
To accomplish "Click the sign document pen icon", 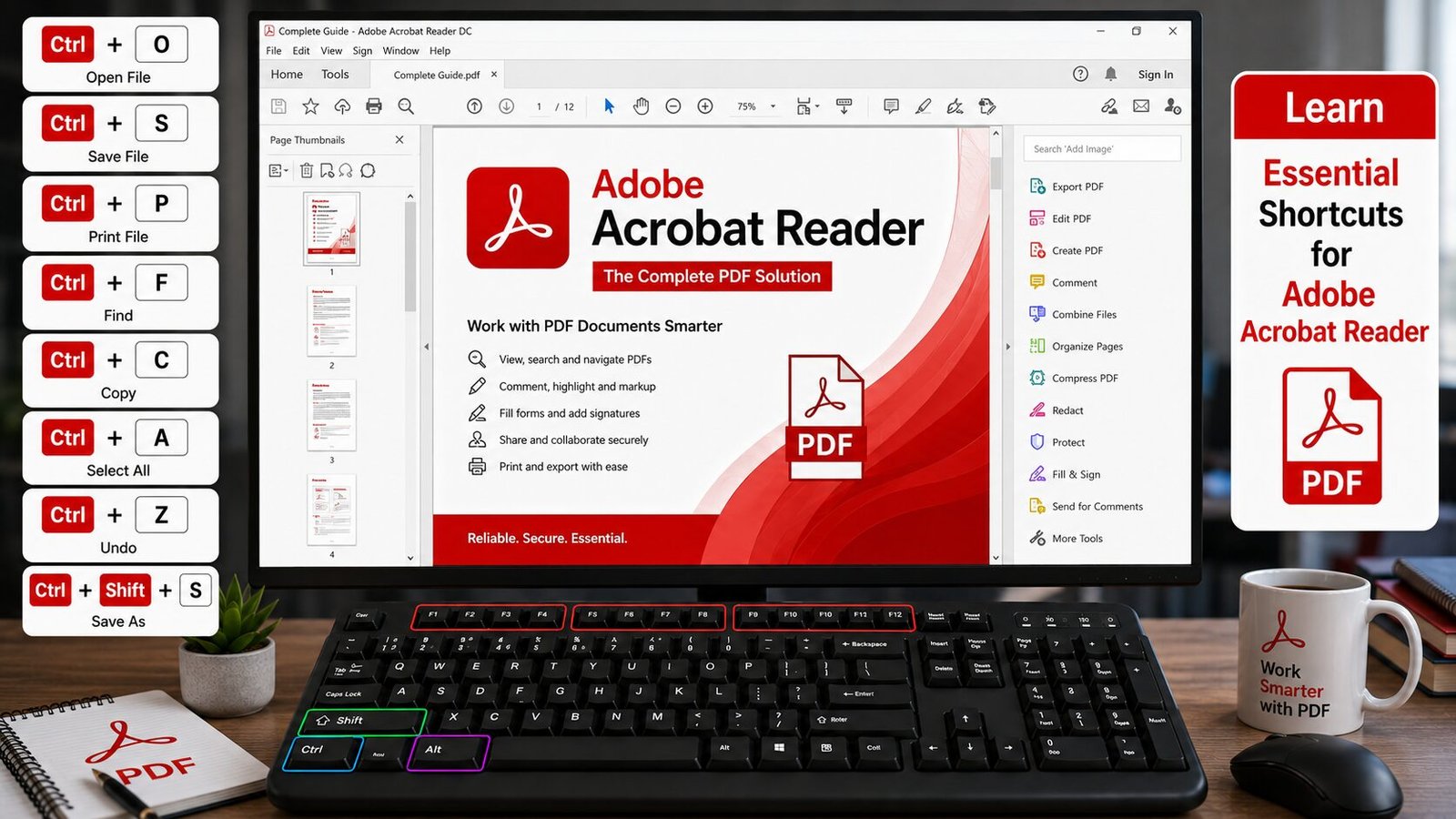I will point(955,106).
